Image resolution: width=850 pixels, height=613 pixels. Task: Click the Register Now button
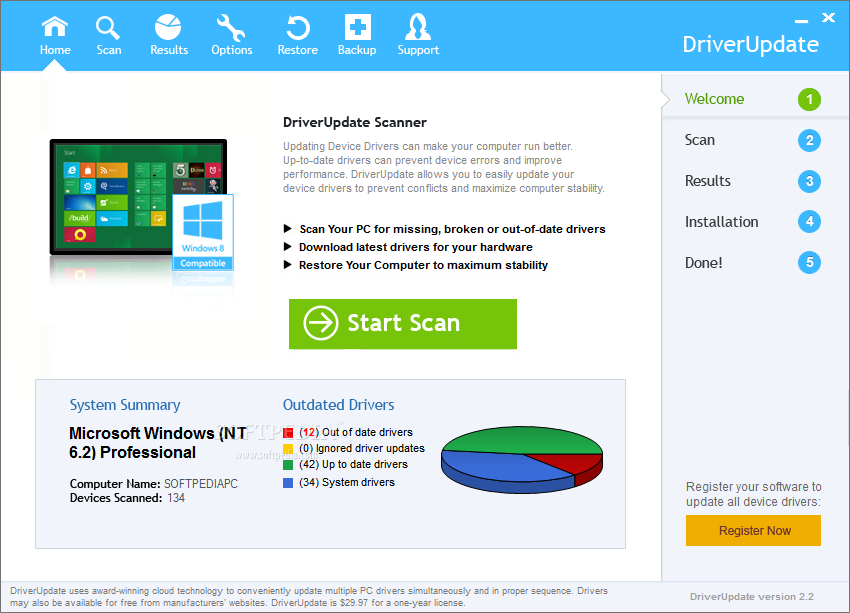[754, 530]
